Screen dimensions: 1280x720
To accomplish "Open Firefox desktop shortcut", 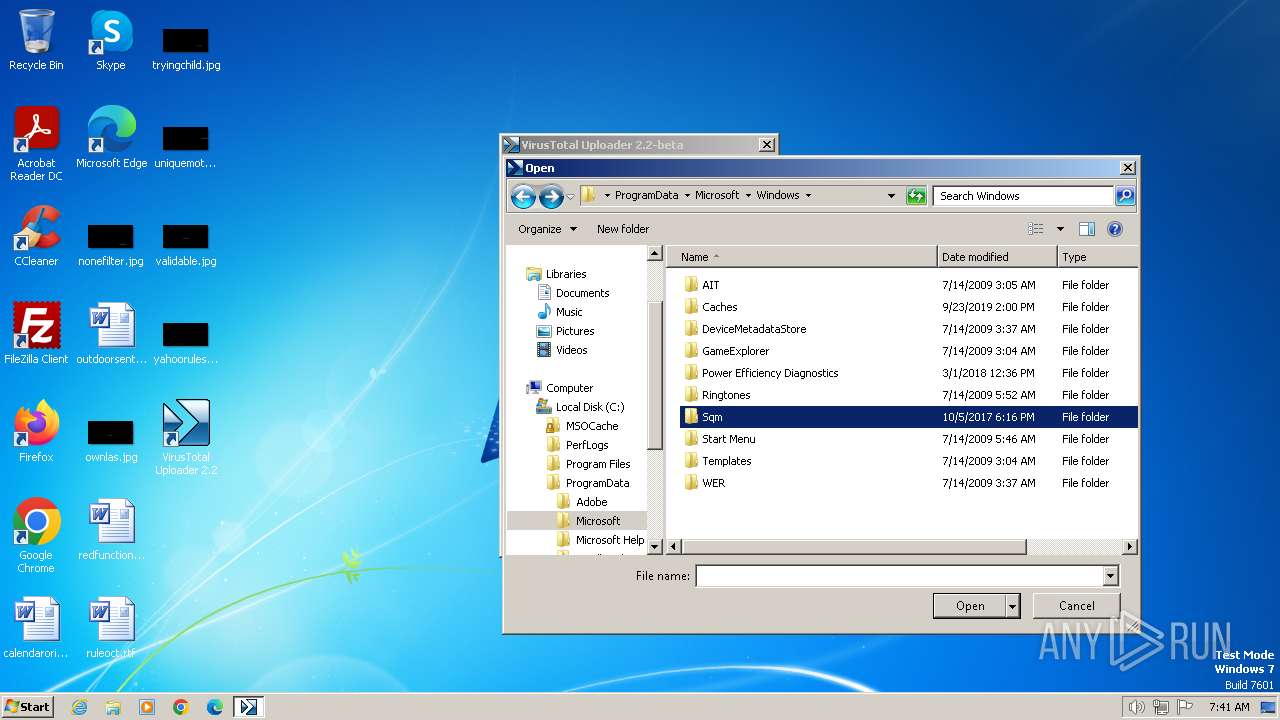I will [36, 432].
